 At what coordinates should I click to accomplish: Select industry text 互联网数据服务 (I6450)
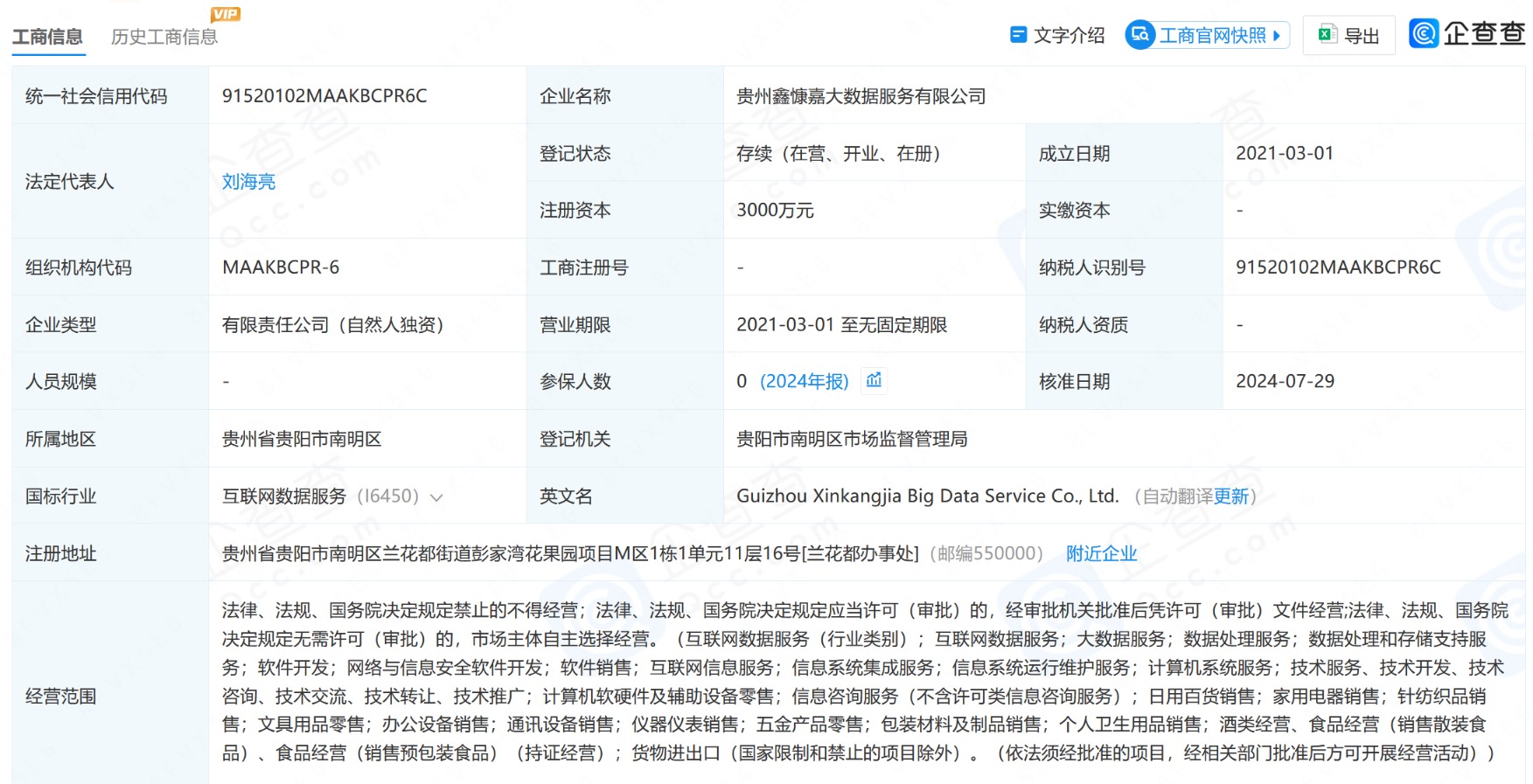click(321, 496)
